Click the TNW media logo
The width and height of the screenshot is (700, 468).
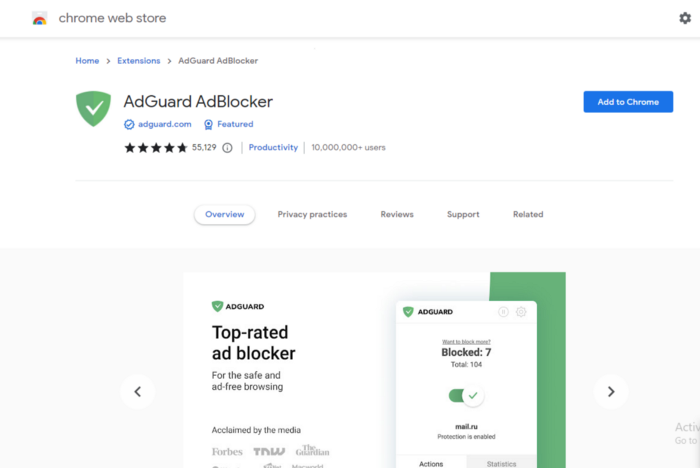pyautogui.click(x=269, y=452)
